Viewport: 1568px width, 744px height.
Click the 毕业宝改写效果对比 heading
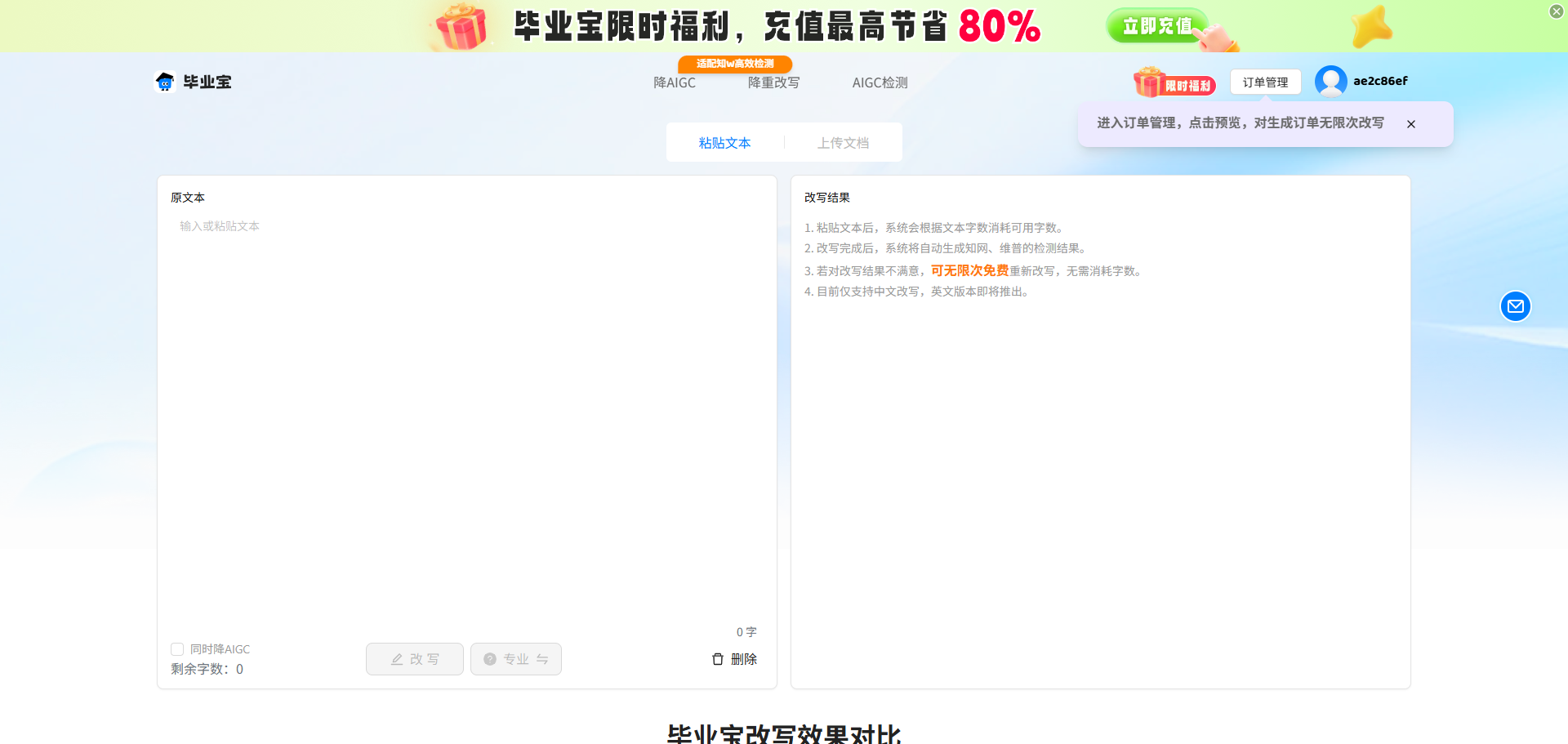[784, 733]
